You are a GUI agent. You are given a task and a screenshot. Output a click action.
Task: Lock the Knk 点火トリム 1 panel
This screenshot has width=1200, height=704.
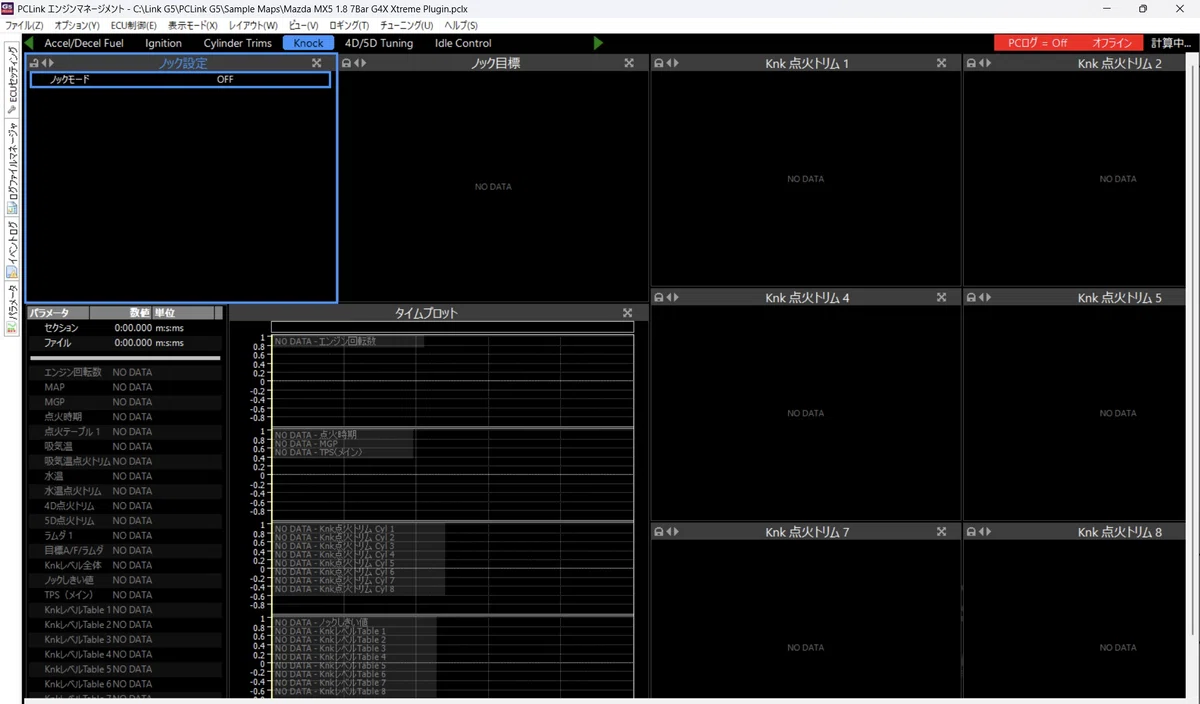tap(659, 63)
